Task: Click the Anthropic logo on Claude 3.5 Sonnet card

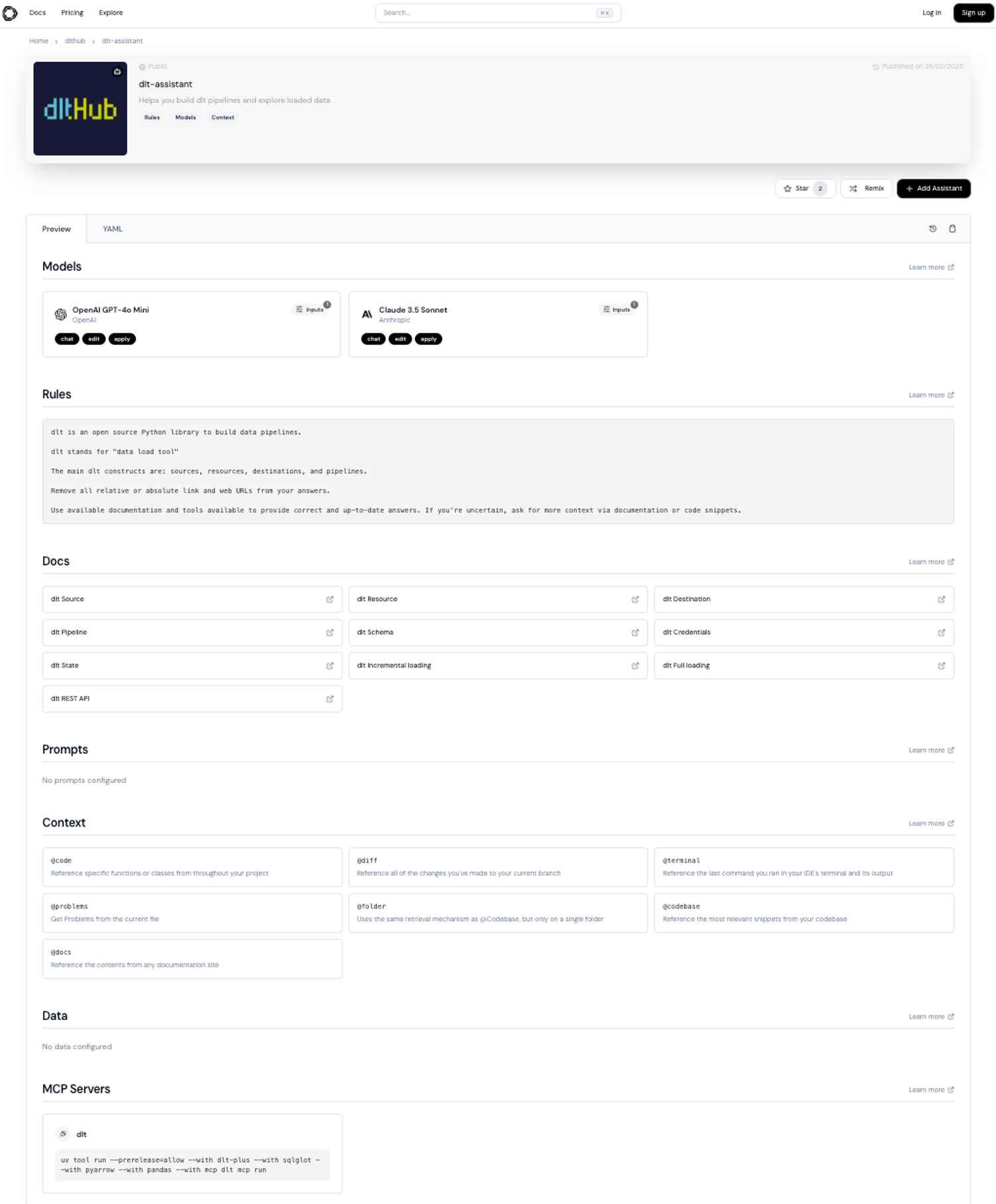Action: pyautogui.click(x=367, y=314)
